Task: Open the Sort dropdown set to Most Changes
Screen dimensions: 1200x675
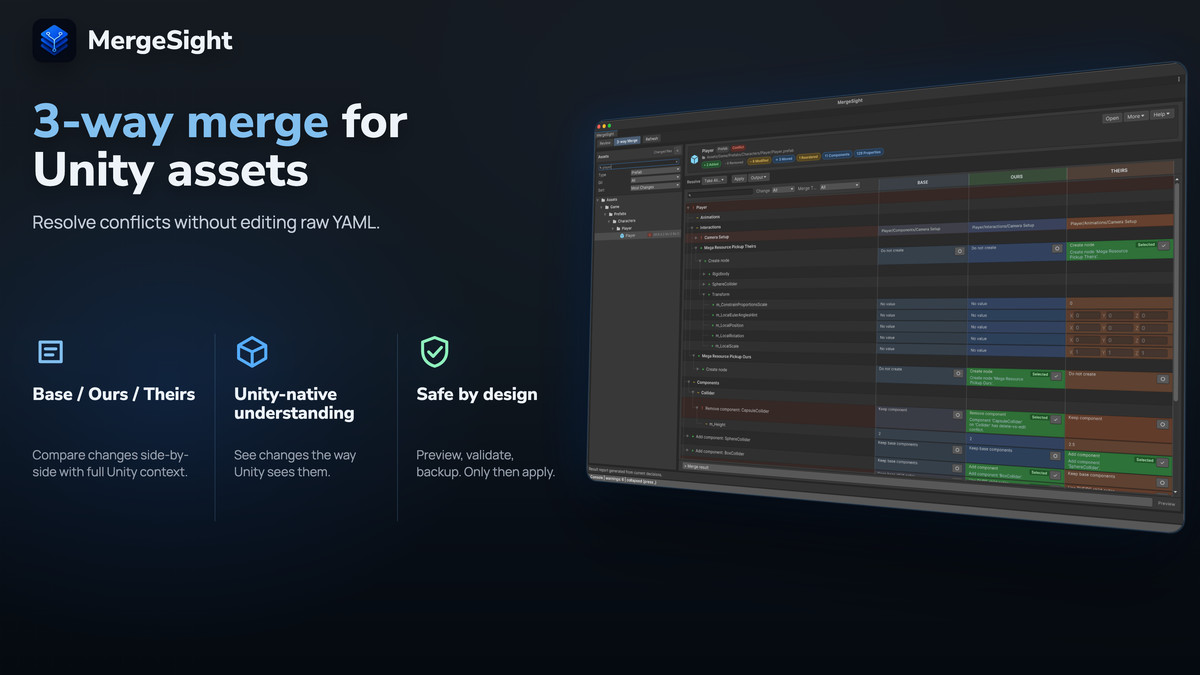Action: click(x=655, y=187)
